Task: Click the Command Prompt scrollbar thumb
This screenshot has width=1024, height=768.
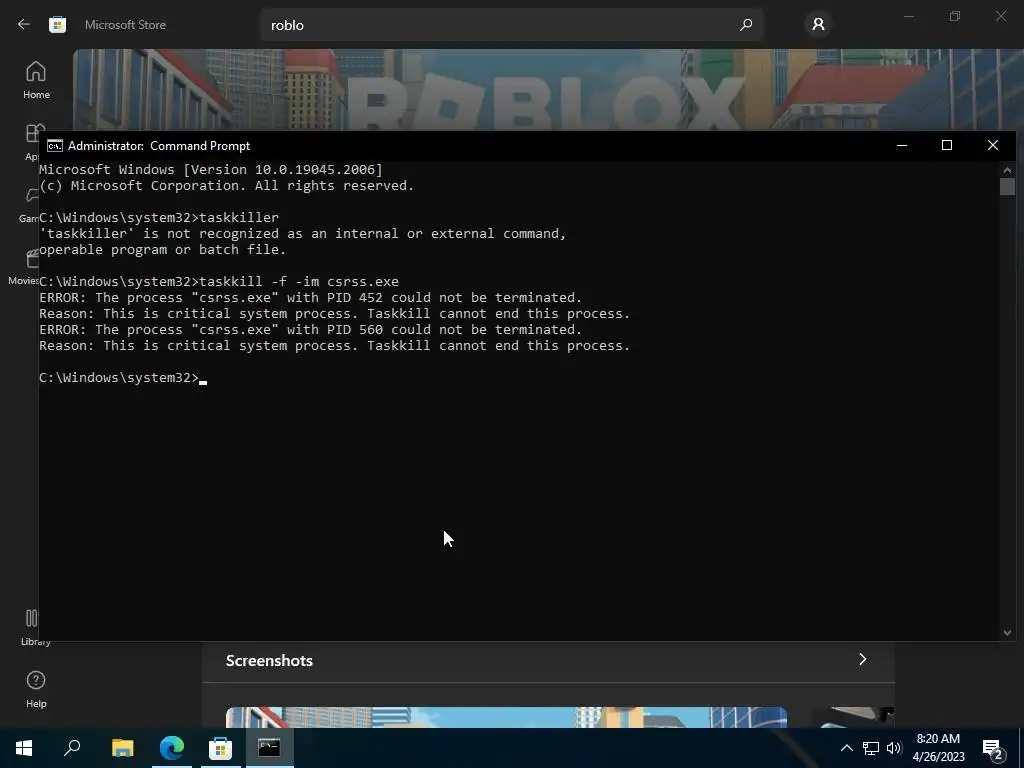Action: 1007,186
